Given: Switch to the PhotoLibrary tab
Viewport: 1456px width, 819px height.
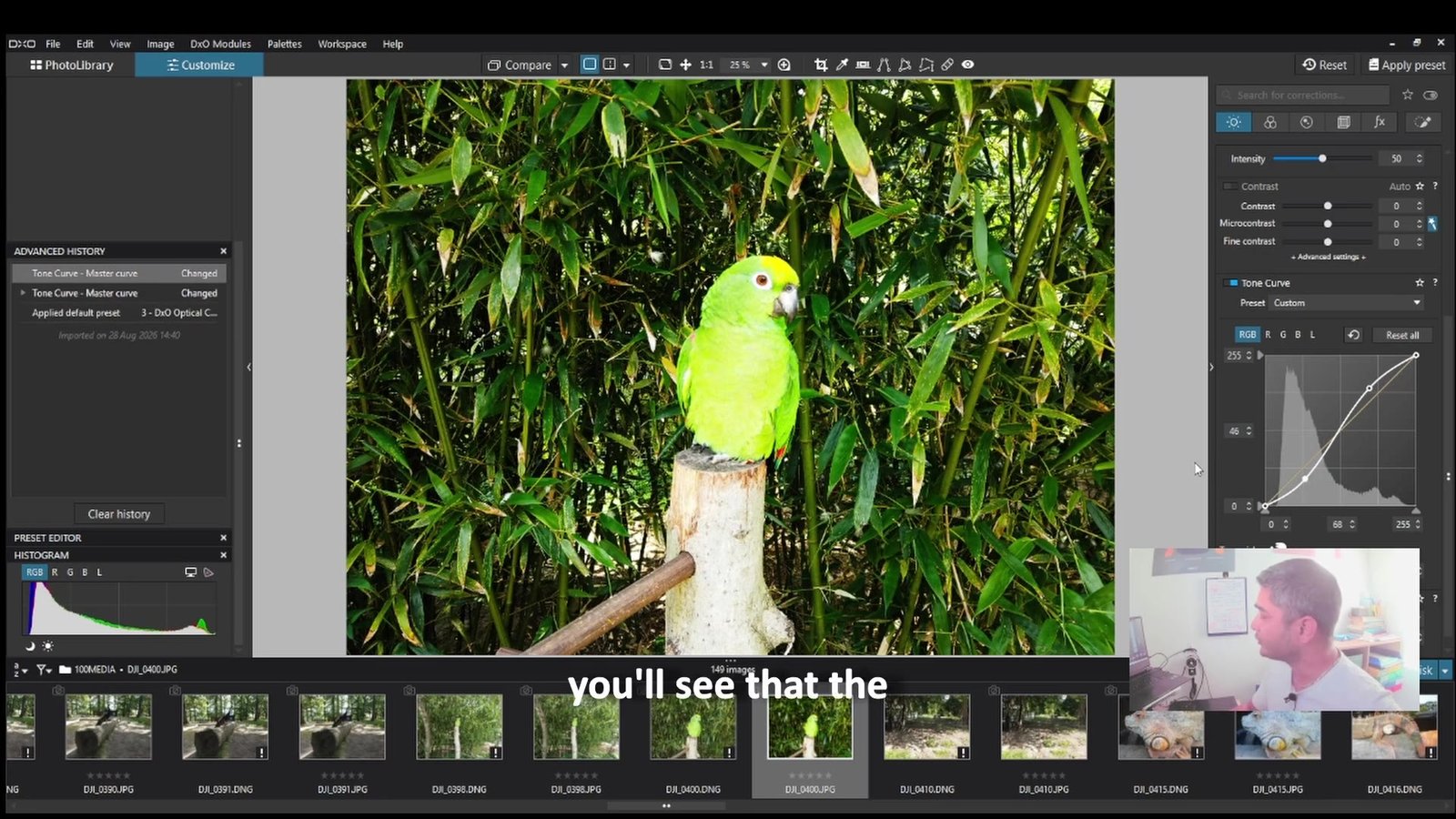Looking at the screenshot, I should point(71,65).
